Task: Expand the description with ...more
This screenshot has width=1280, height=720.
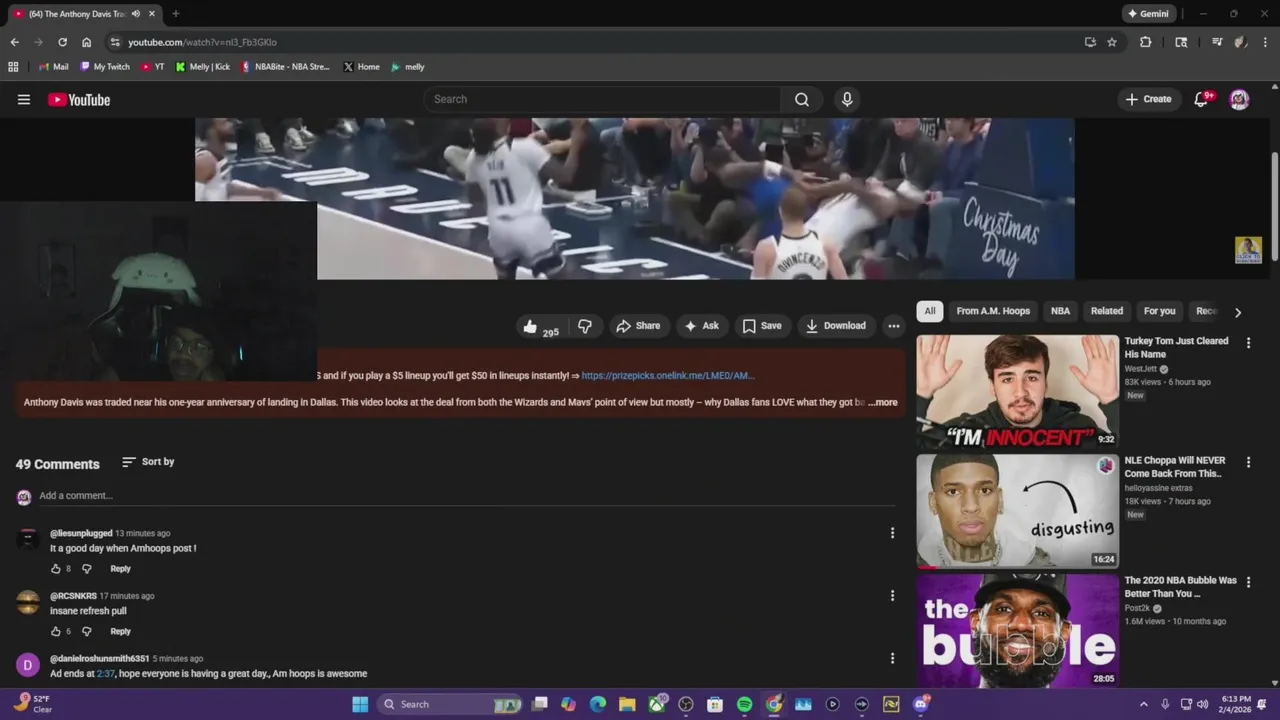Action: pos(883,402)
